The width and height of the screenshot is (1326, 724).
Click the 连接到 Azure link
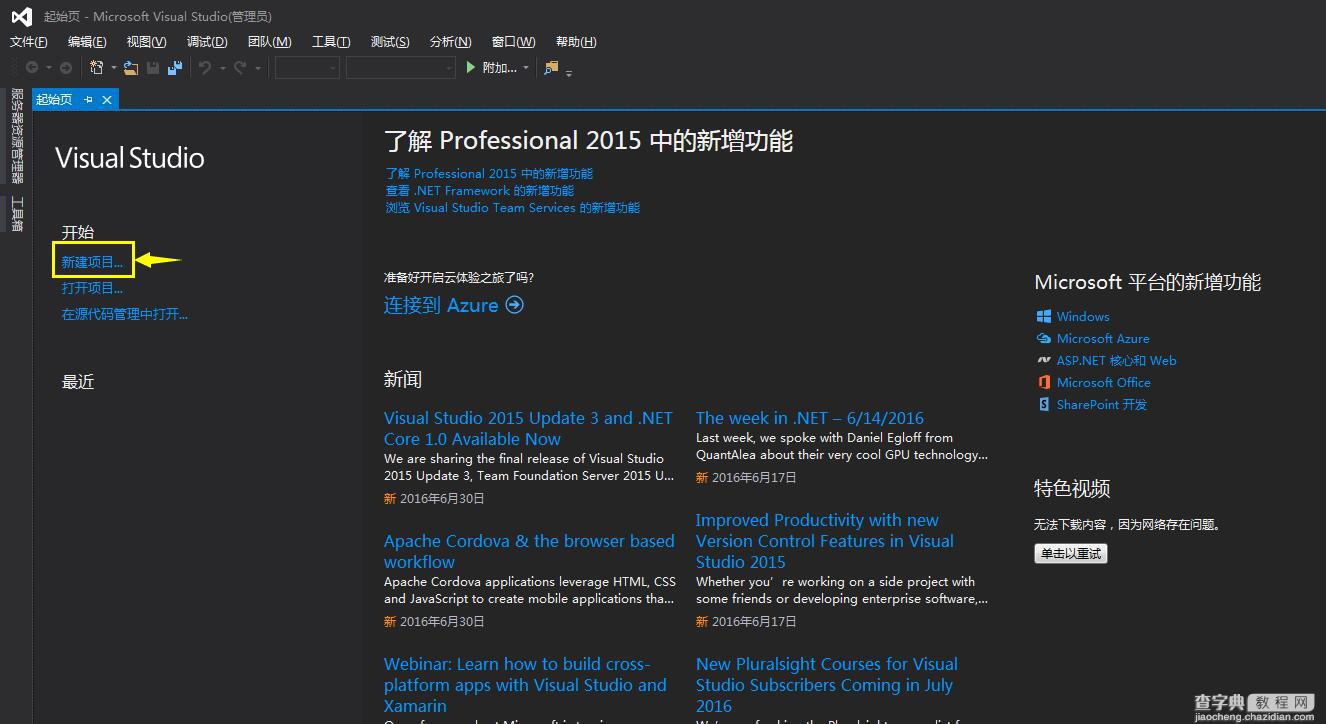coord(441,305)
